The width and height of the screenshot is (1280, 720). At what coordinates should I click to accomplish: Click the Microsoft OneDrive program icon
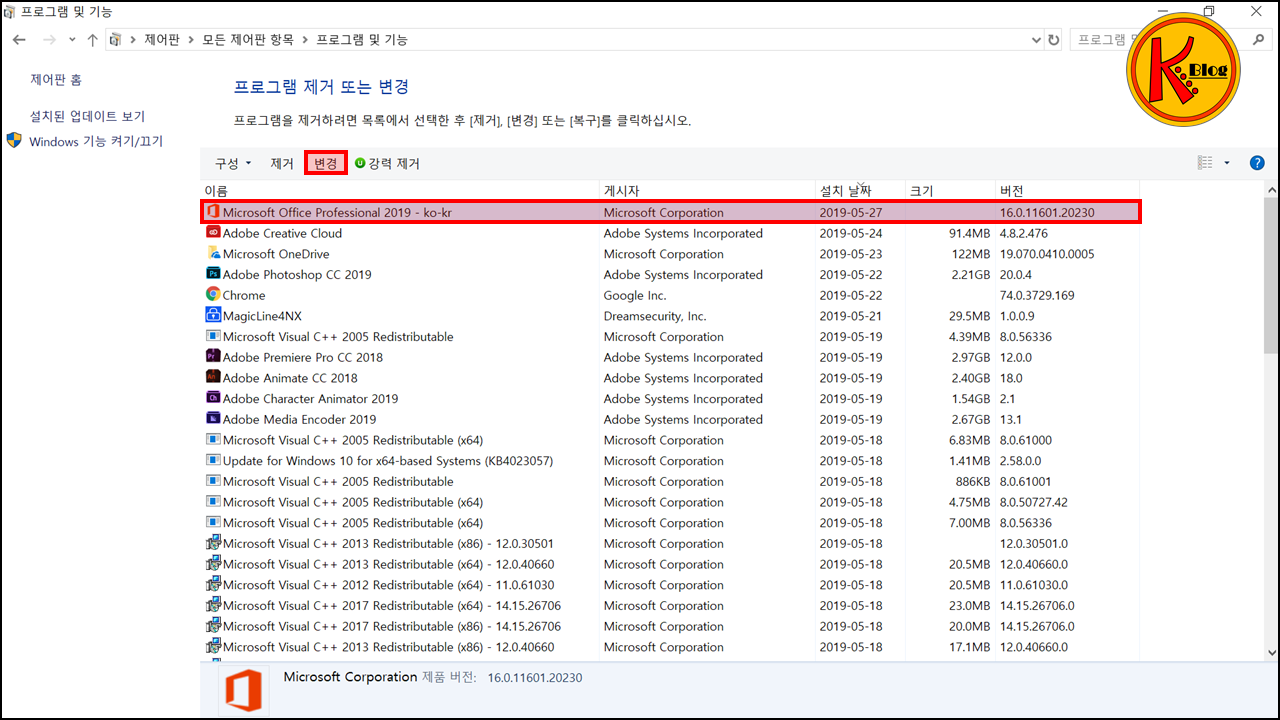[x=212, y=254]
